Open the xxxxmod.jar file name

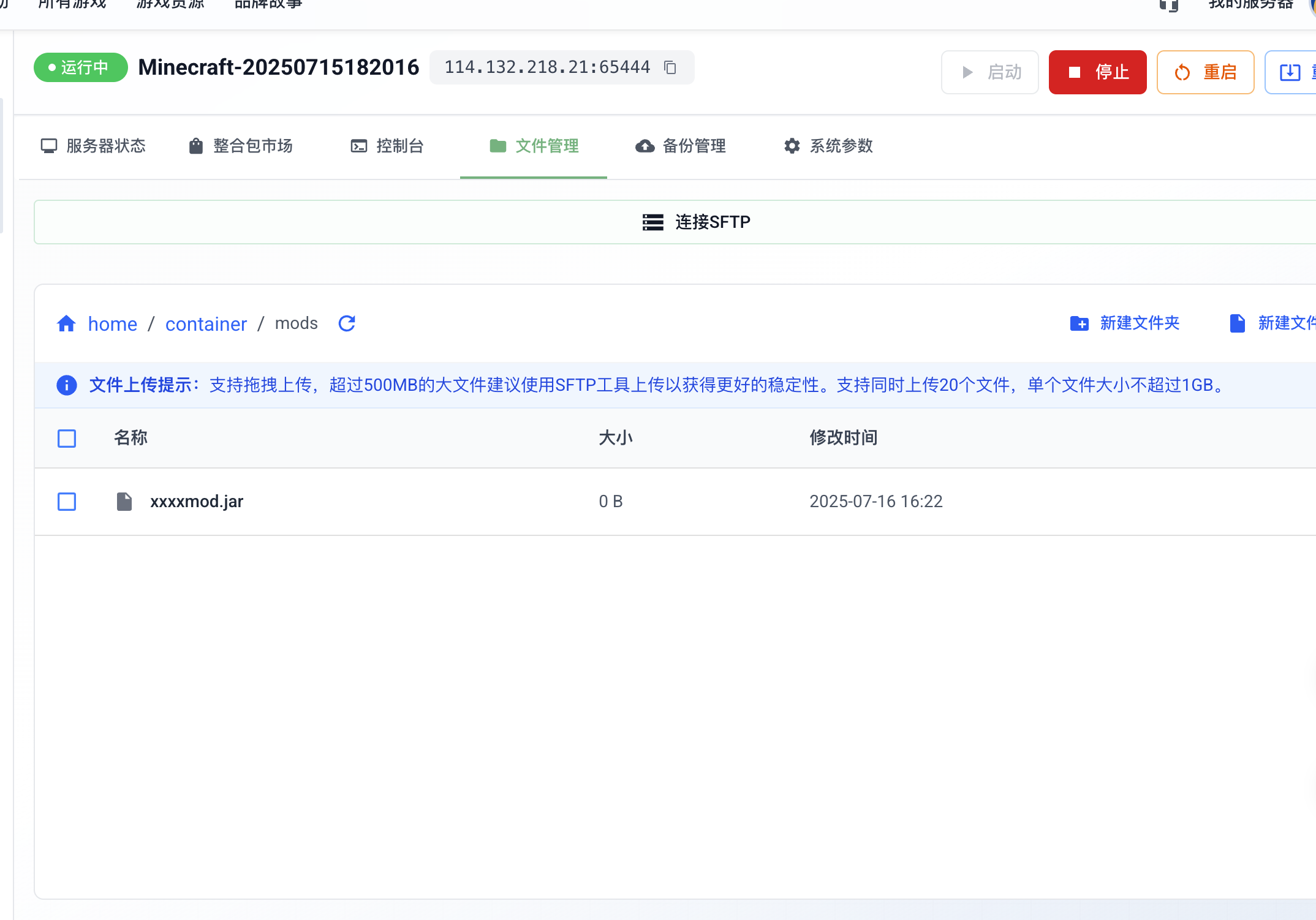(197, 502)
